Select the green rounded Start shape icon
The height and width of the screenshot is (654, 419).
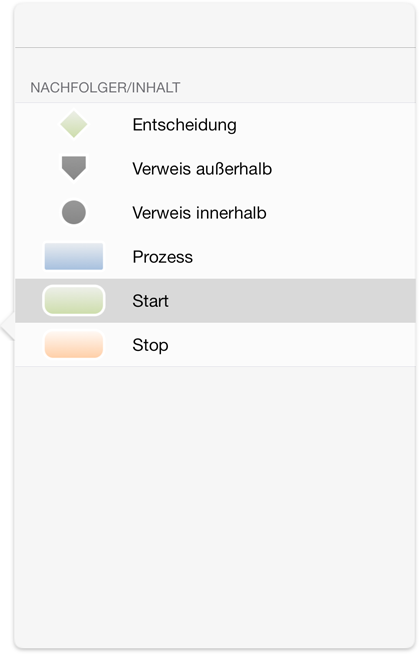74,300
